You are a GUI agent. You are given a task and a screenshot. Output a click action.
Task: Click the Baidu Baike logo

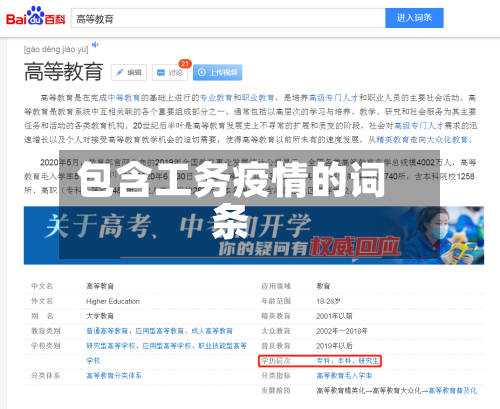click(x=35, y=16)
